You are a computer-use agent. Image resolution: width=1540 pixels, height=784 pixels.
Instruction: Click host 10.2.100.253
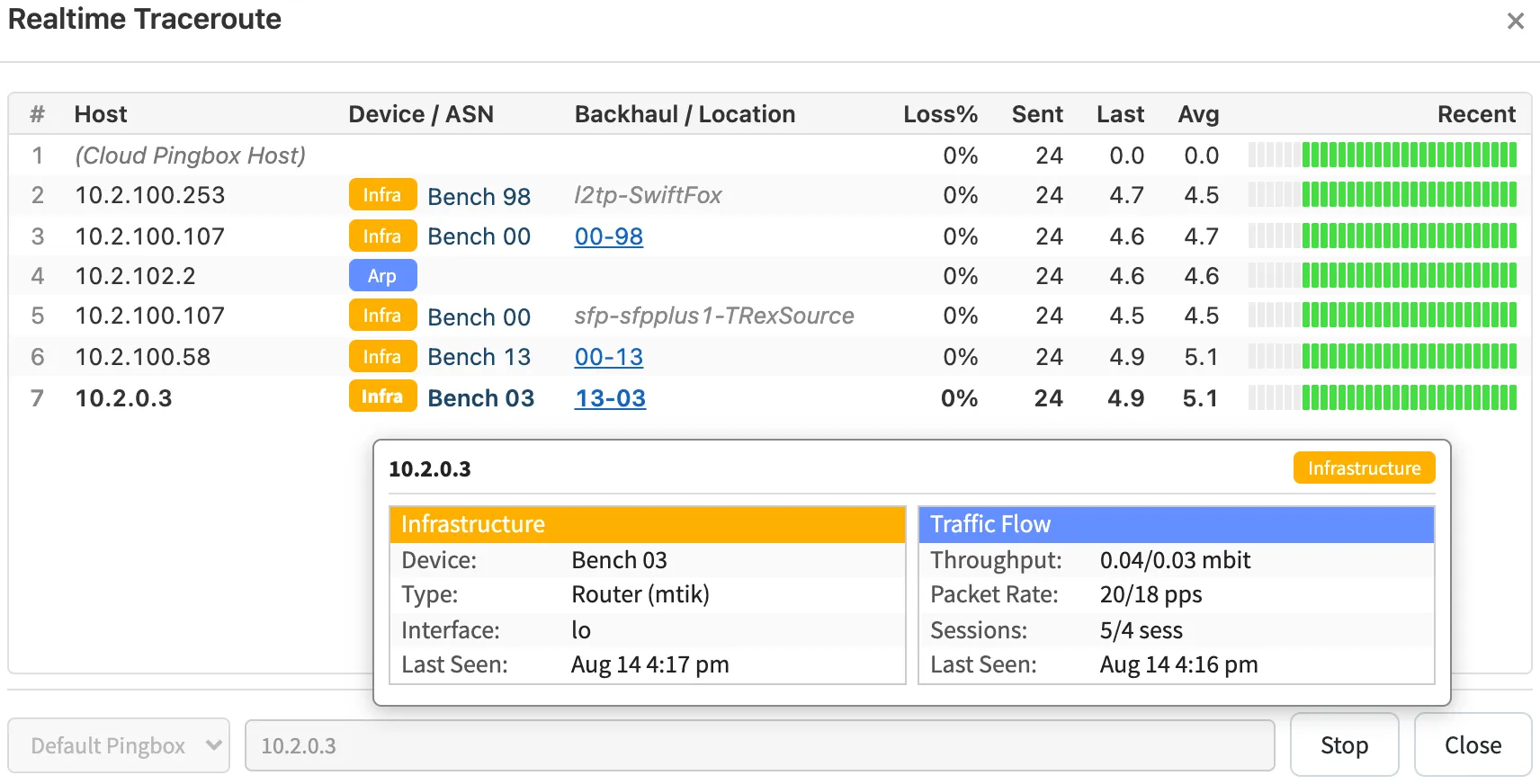(150, 195)
